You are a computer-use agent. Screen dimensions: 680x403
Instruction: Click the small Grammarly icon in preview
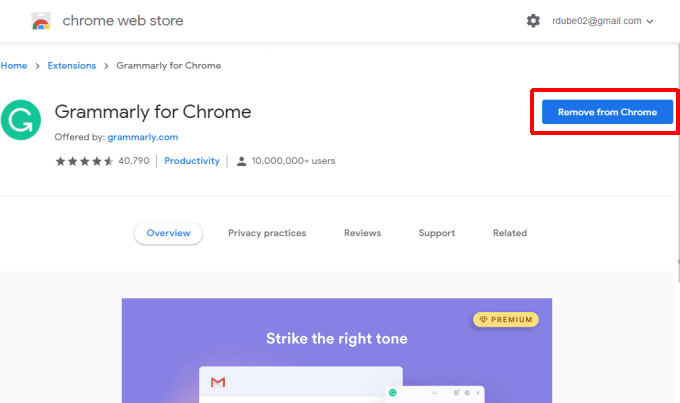point(393,392)
